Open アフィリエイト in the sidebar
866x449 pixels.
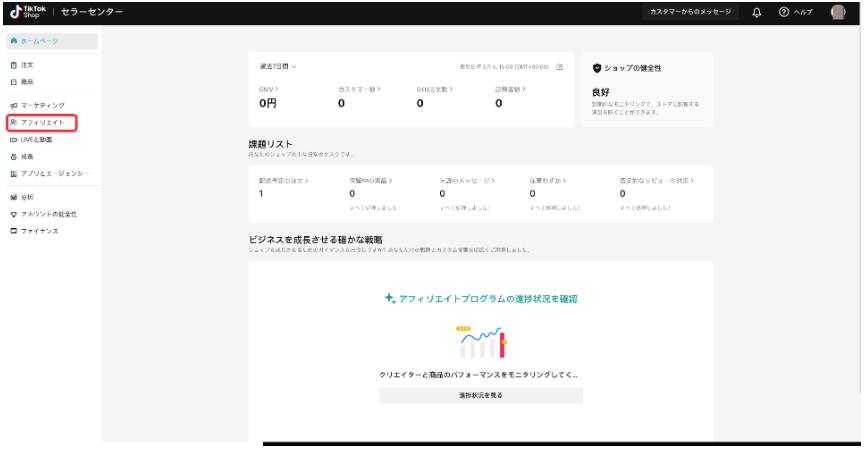click(43, 123)
